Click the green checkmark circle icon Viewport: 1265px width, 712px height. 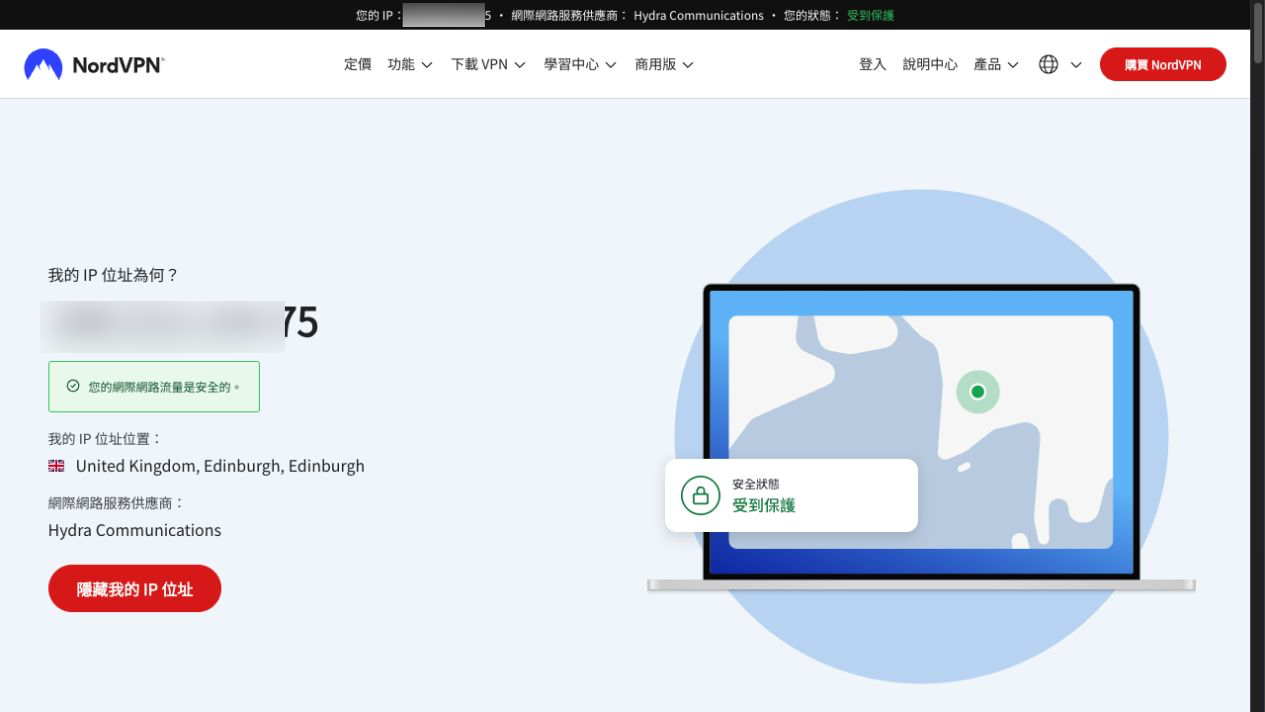point(72,386)
